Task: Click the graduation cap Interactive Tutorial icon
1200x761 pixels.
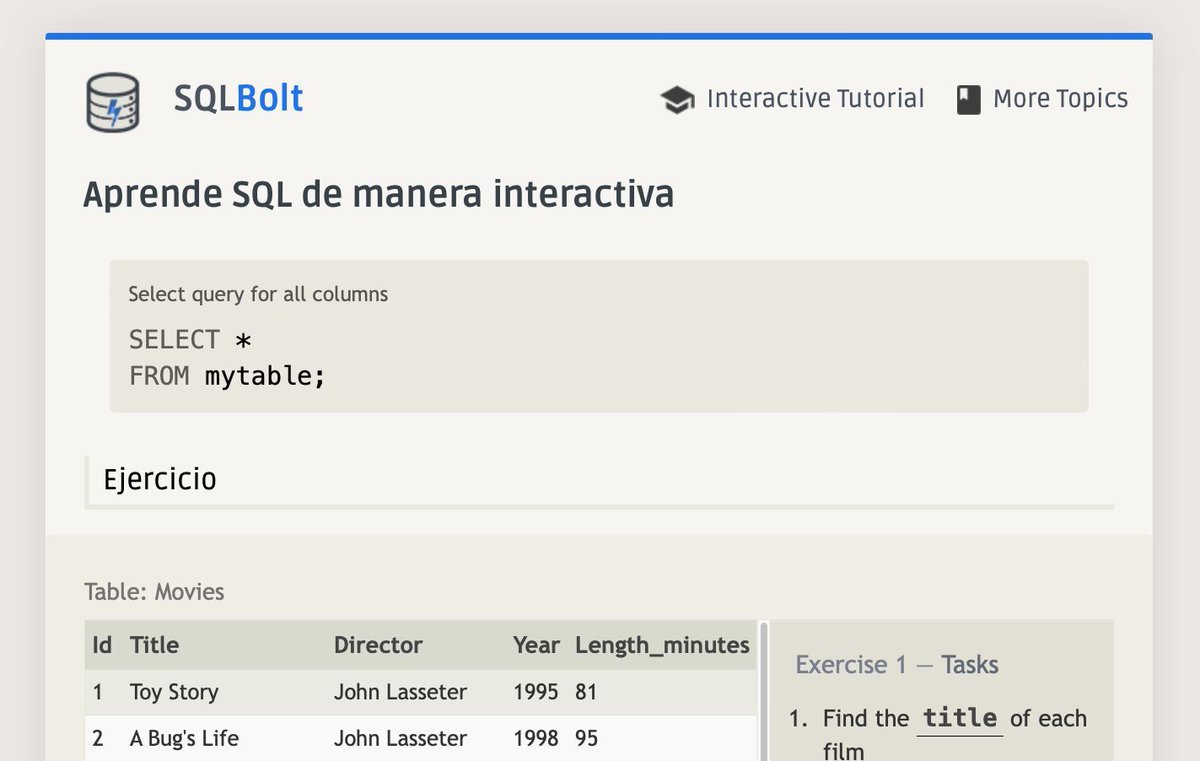Action: click(678, 99)
